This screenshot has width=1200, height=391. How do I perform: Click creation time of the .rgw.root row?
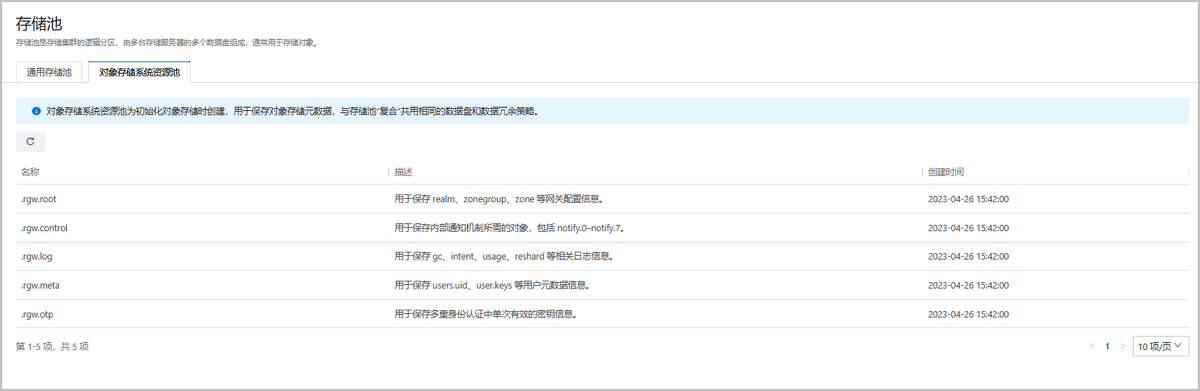tap(969, 199)
